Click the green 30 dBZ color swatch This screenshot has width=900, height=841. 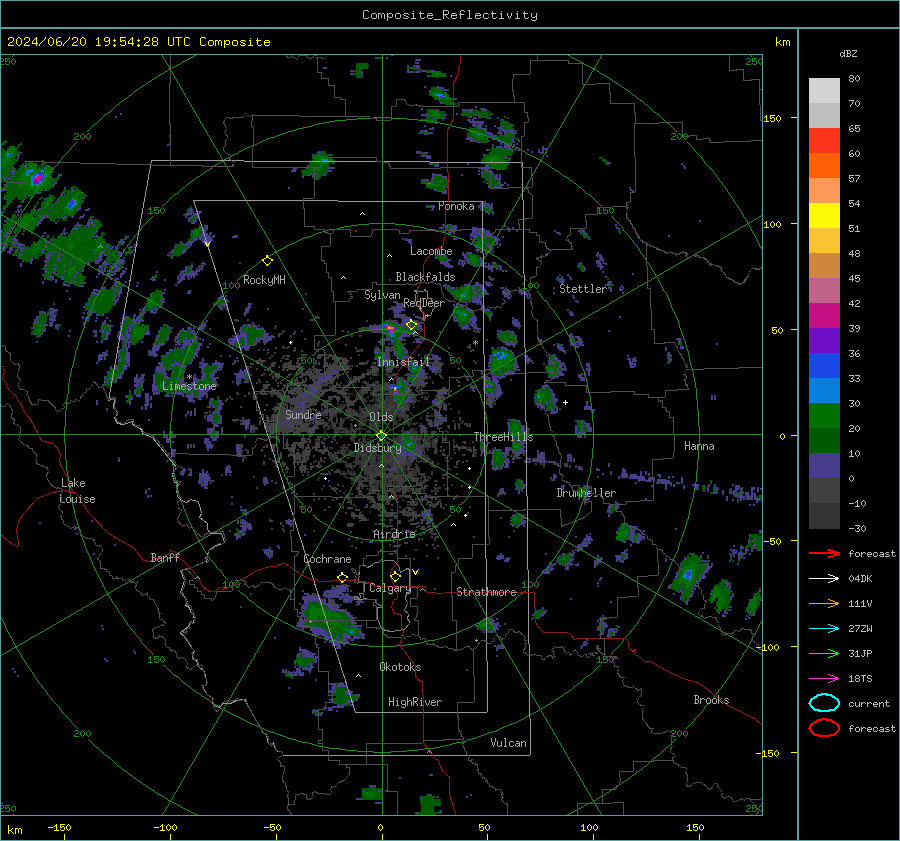pos(824,416)
